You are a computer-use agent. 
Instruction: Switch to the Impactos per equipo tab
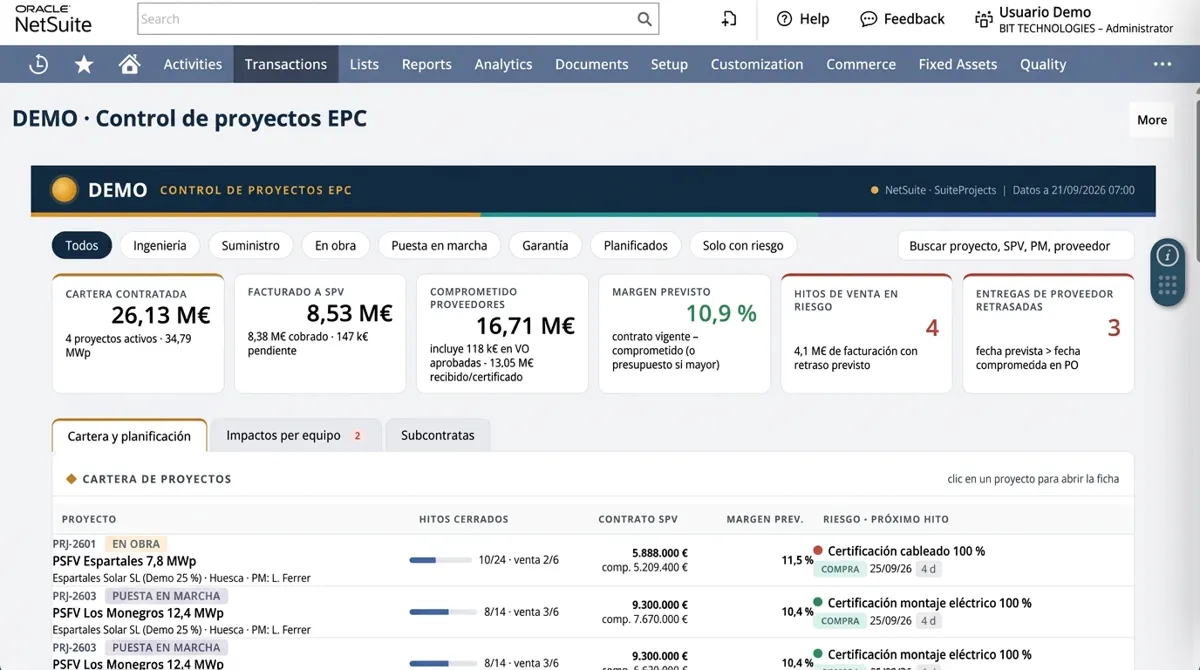(296, 435)
